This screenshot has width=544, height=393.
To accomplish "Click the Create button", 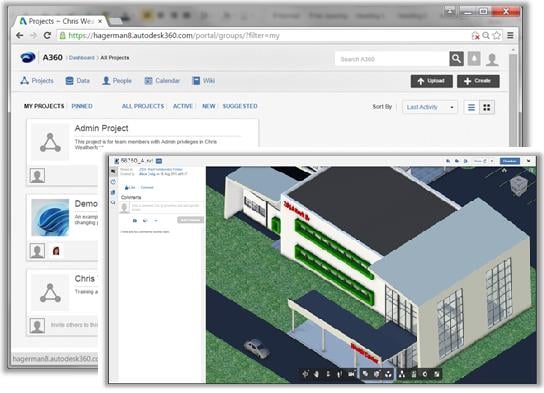I will 478,81.
